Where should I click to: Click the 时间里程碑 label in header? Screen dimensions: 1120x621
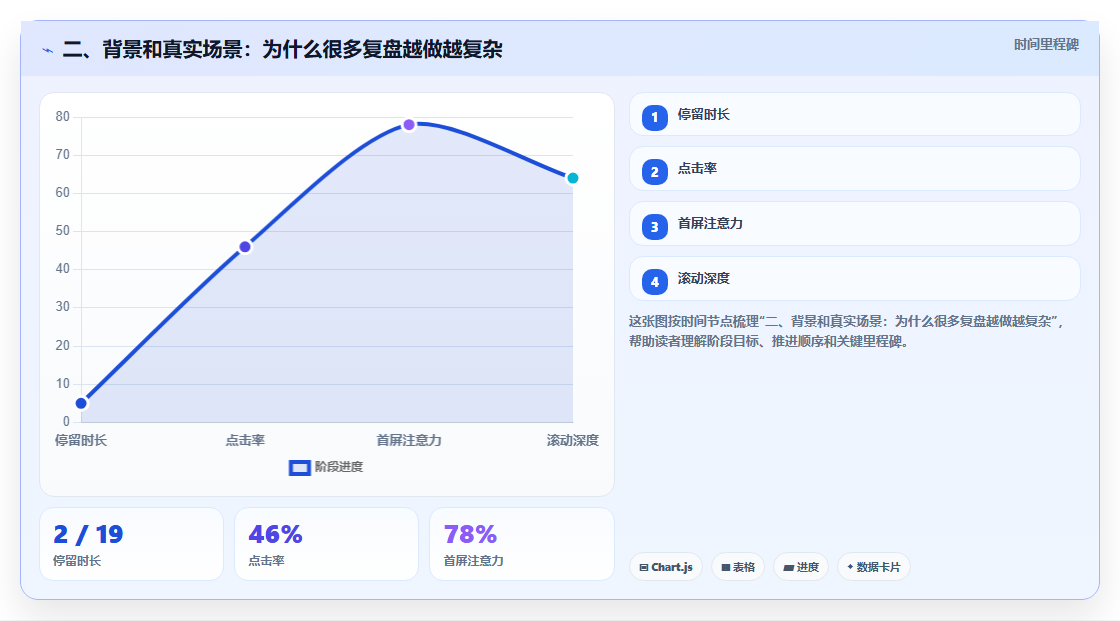pos(1046,45)
